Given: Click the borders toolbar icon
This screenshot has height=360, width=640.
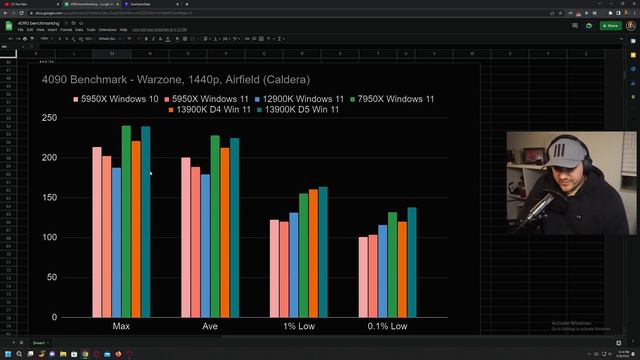Looking at the screenshot, I should 185,39.
